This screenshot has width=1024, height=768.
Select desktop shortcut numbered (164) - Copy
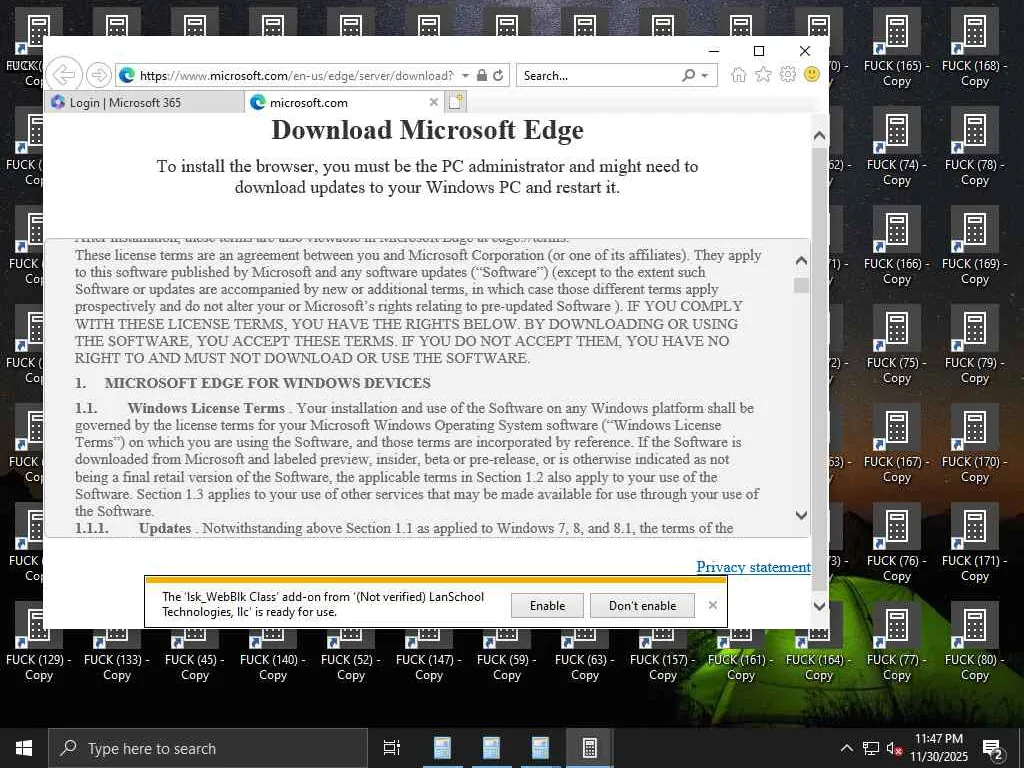818,656
